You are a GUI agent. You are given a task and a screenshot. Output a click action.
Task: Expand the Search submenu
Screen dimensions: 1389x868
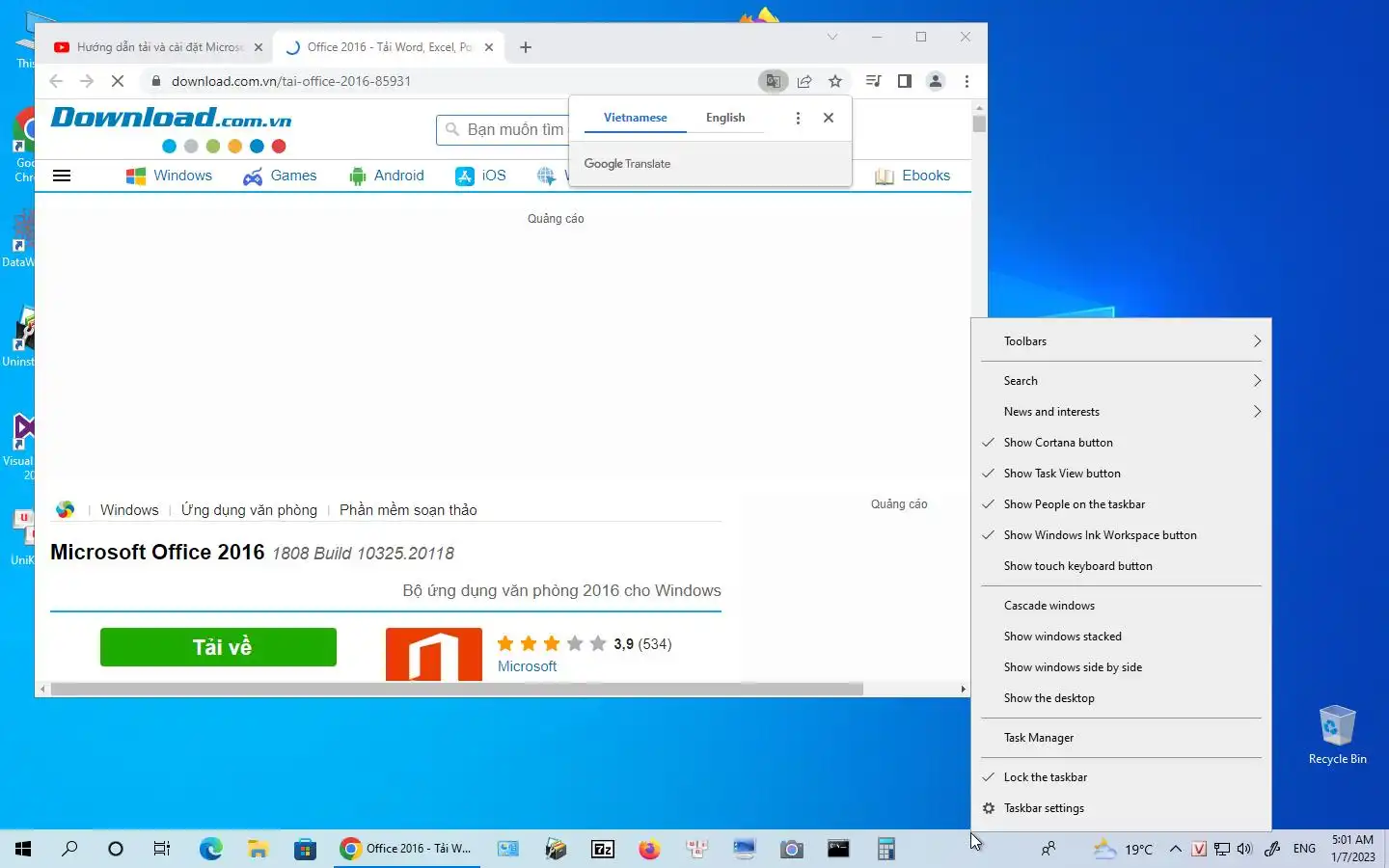(1121, 381)
